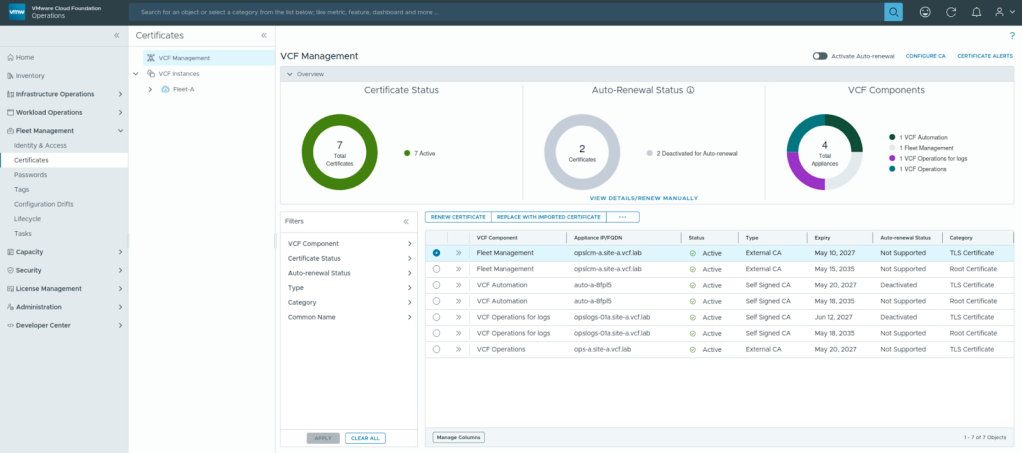Viewport: 1022px width, 453px height.
Task: Click the magnifier search button in top bar
Action: click(893, 12)
